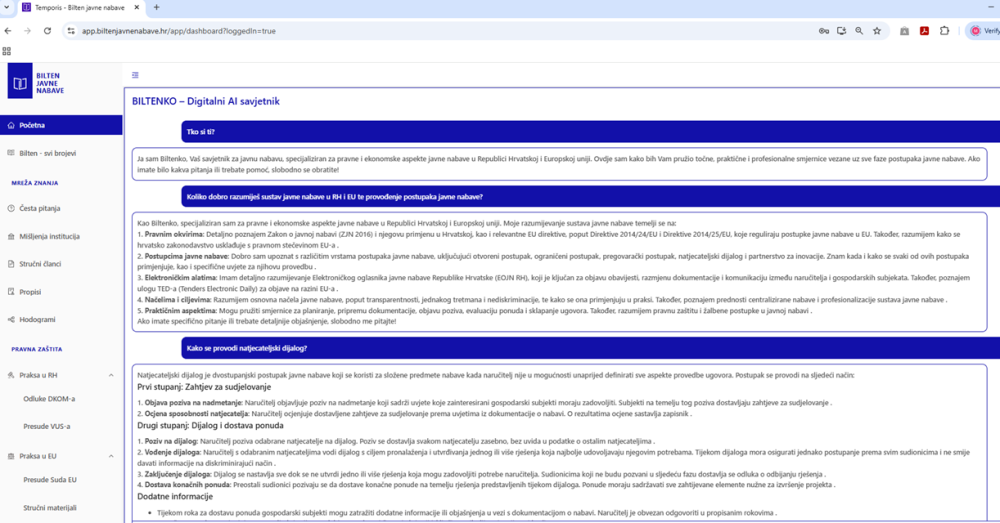Open Presude Suda EU link
The height and width of the screenshot is (523, 1000).
pos(50,480)
